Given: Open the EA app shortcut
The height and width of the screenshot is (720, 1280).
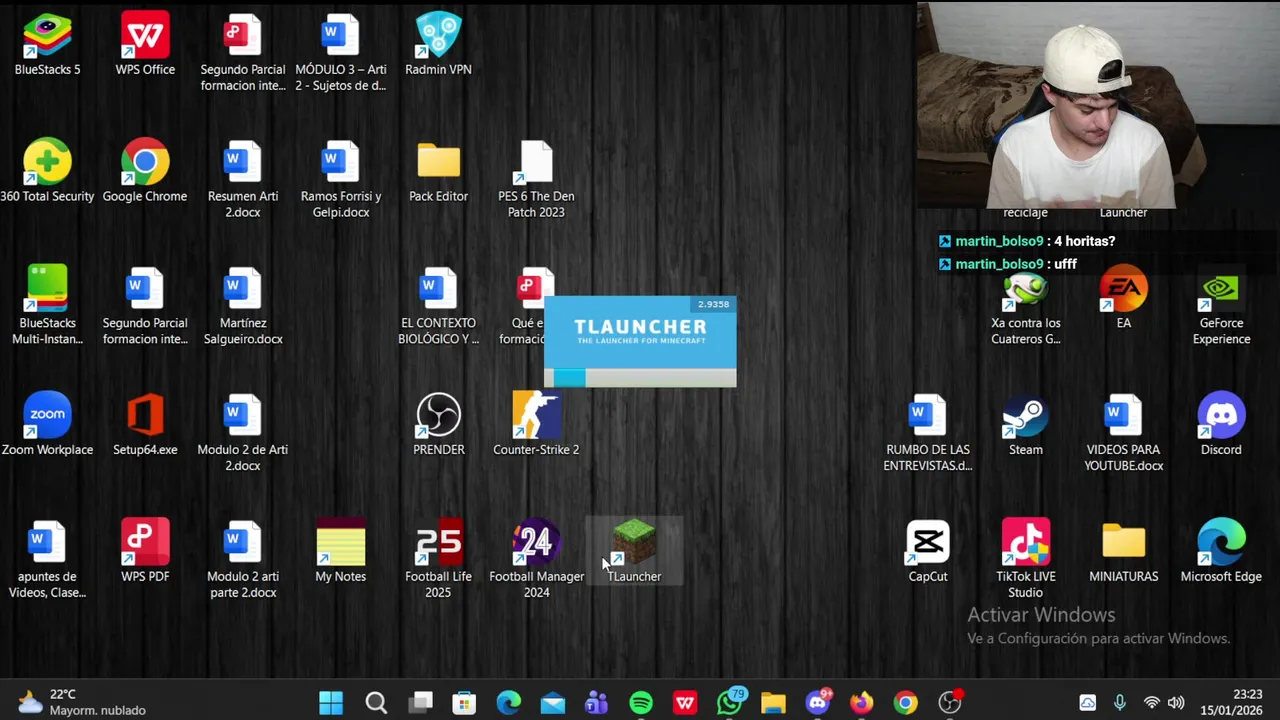Looking at the screenshot, I should [x=1123, y=298].
